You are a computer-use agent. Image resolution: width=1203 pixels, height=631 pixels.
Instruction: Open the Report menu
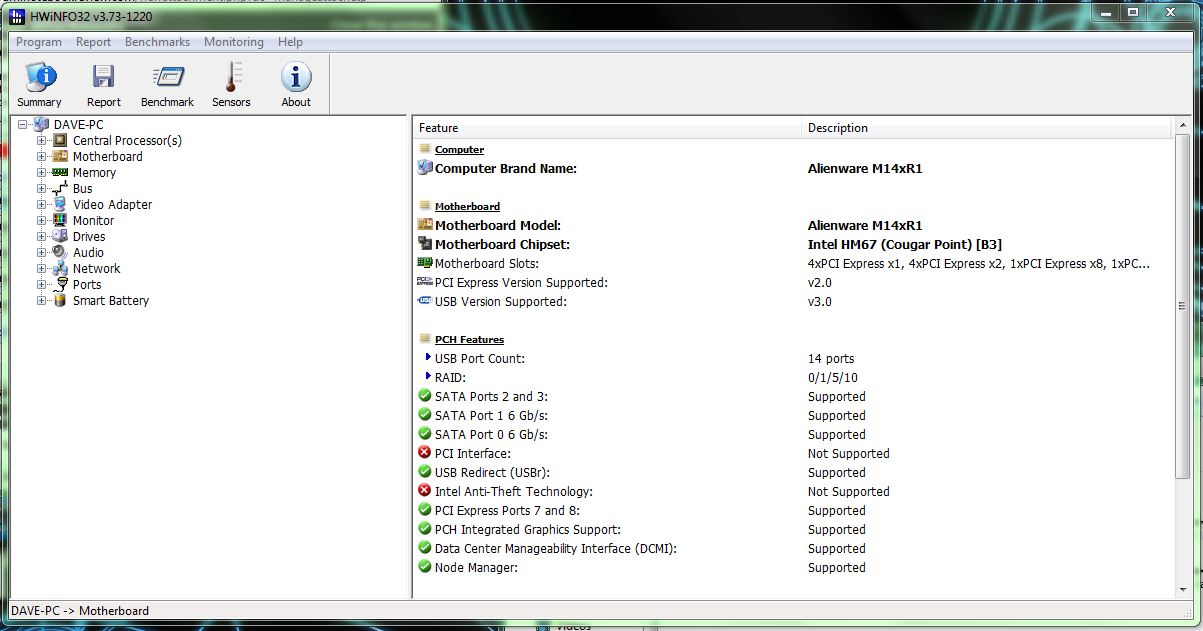coord(93,42)
